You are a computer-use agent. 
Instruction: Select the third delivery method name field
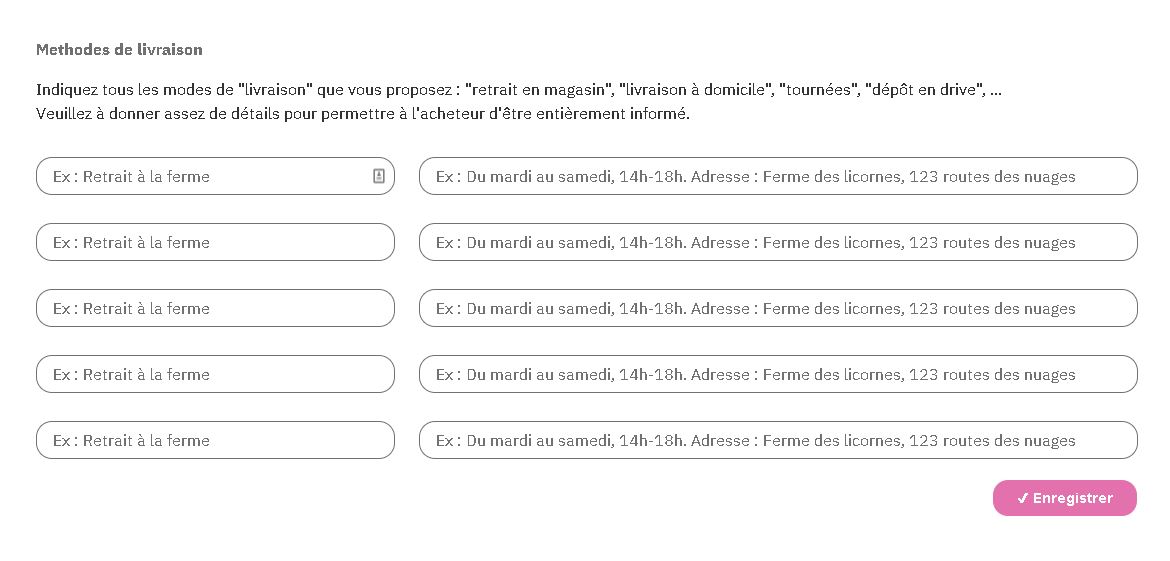point(215,308)
